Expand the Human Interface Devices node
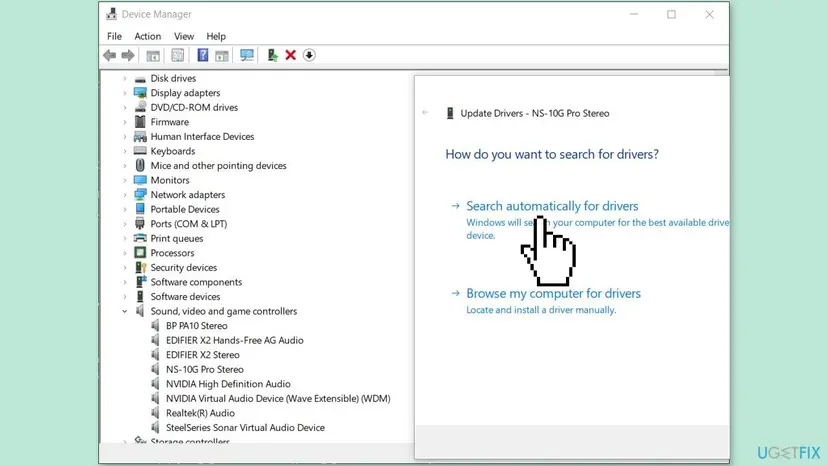This screenshot has width=828, height=466. click(x=125, y=136)
